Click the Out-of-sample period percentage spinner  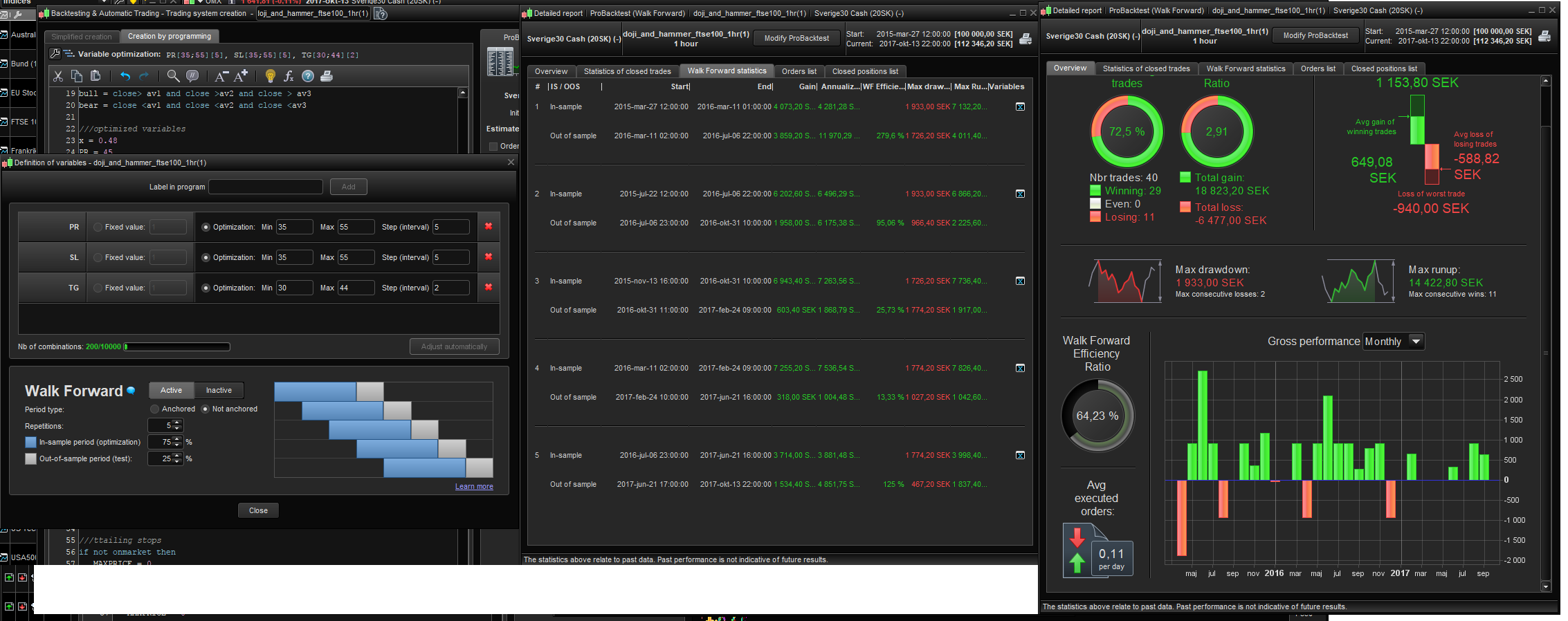pos(177,458)
